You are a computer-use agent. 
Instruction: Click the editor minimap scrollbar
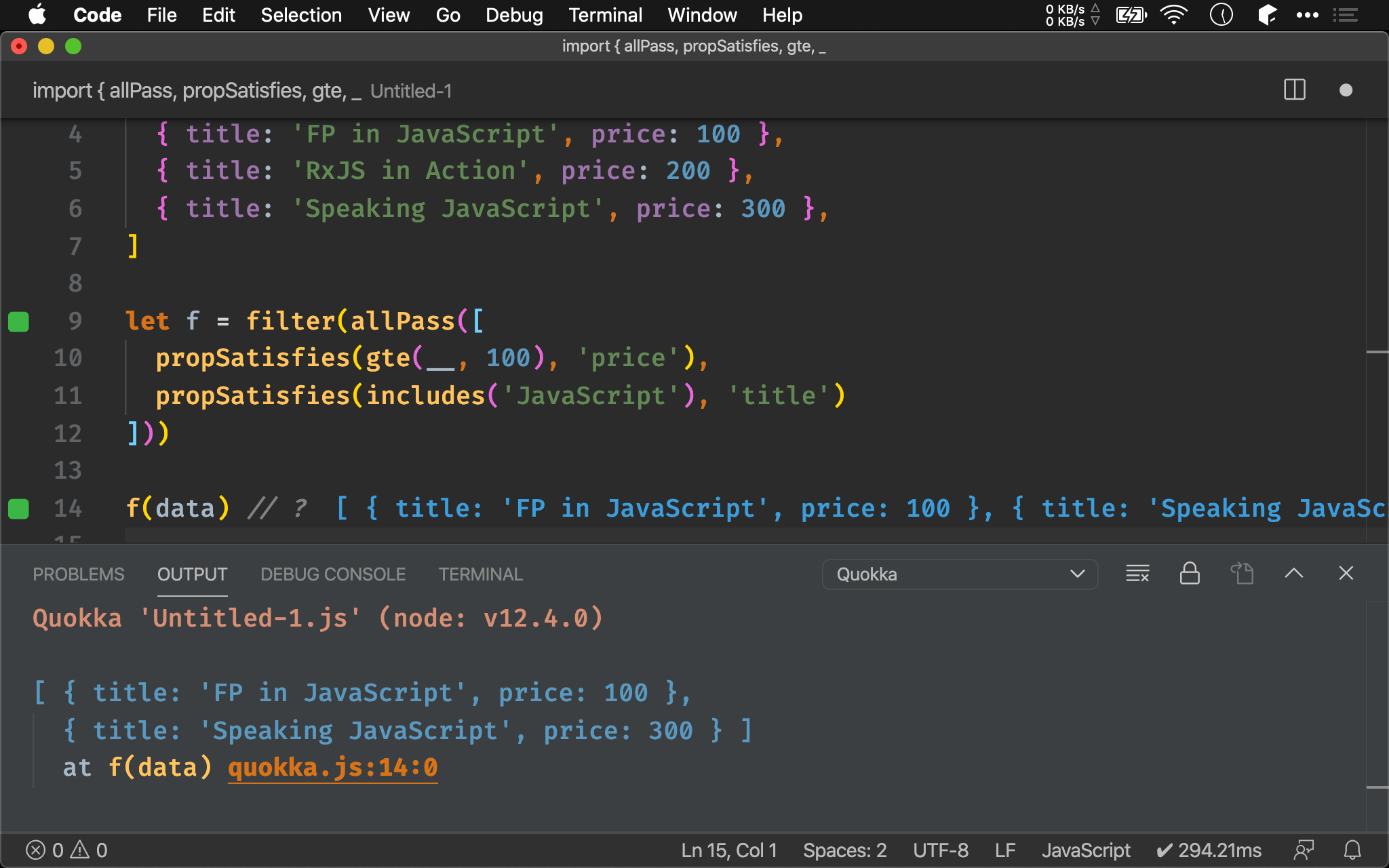click(x=1377, y=331)
